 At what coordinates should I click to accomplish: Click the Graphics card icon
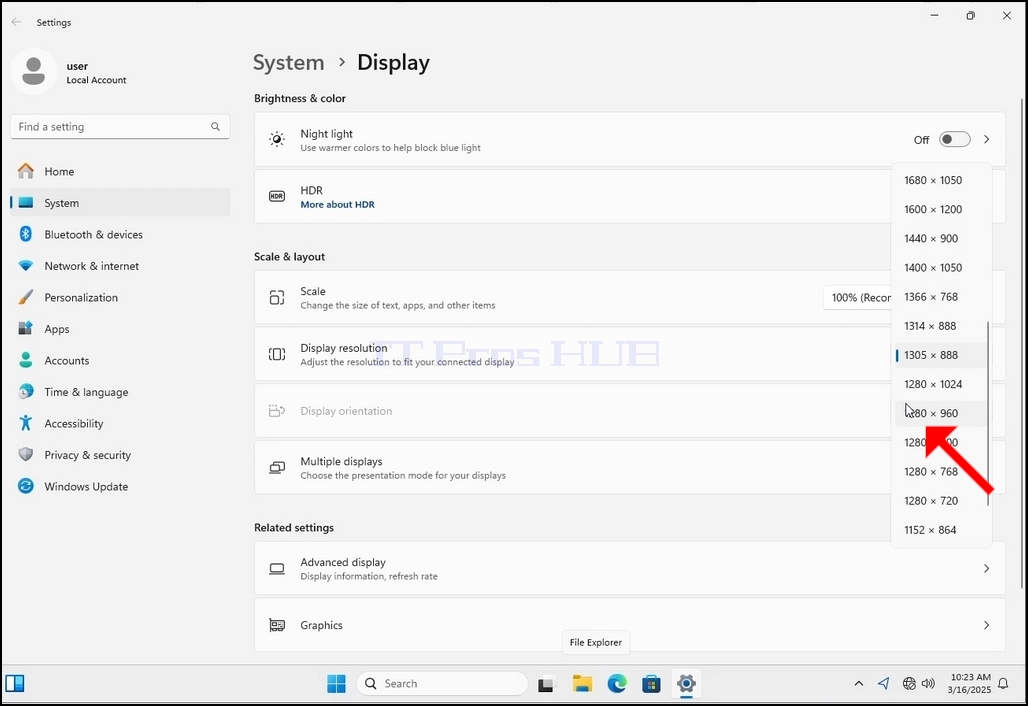[277, 625]
